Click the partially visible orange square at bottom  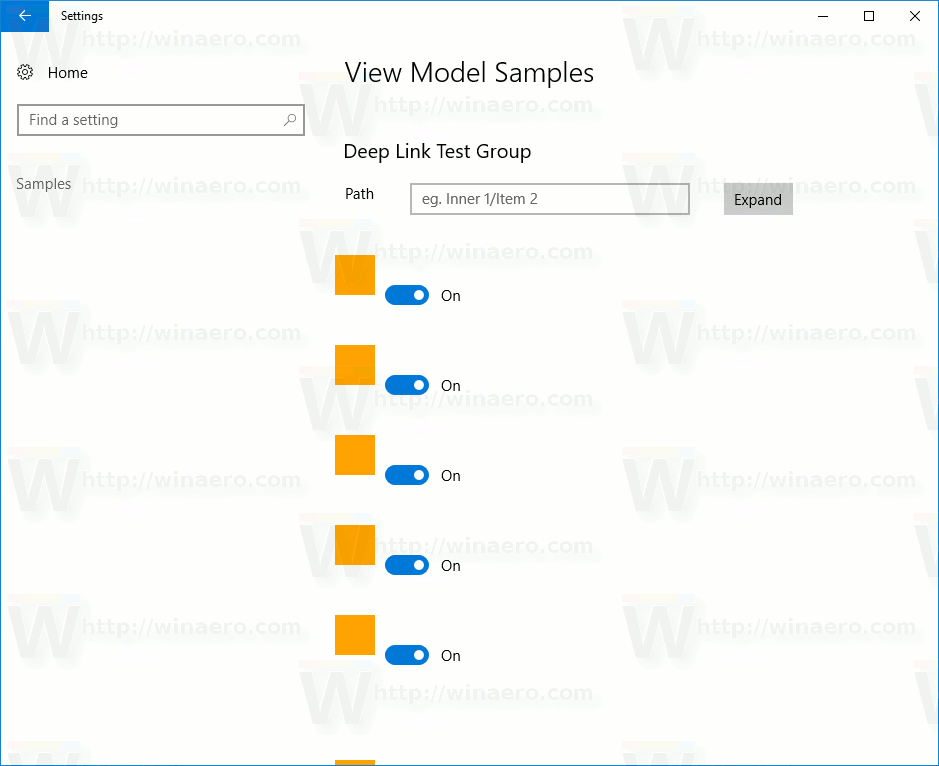coord(355,760)
